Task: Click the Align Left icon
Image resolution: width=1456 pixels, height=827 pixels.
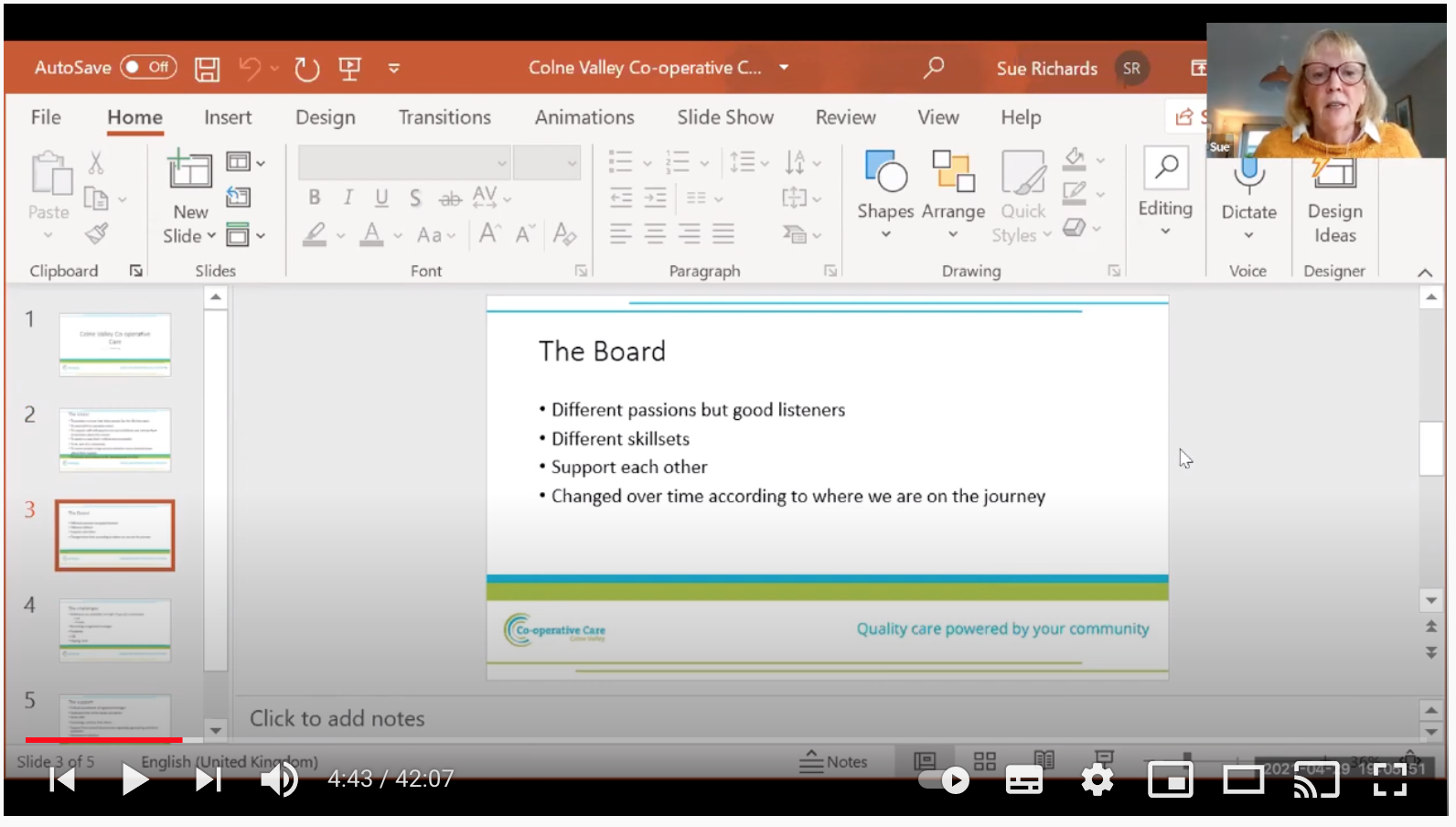Action: point(621,234)
